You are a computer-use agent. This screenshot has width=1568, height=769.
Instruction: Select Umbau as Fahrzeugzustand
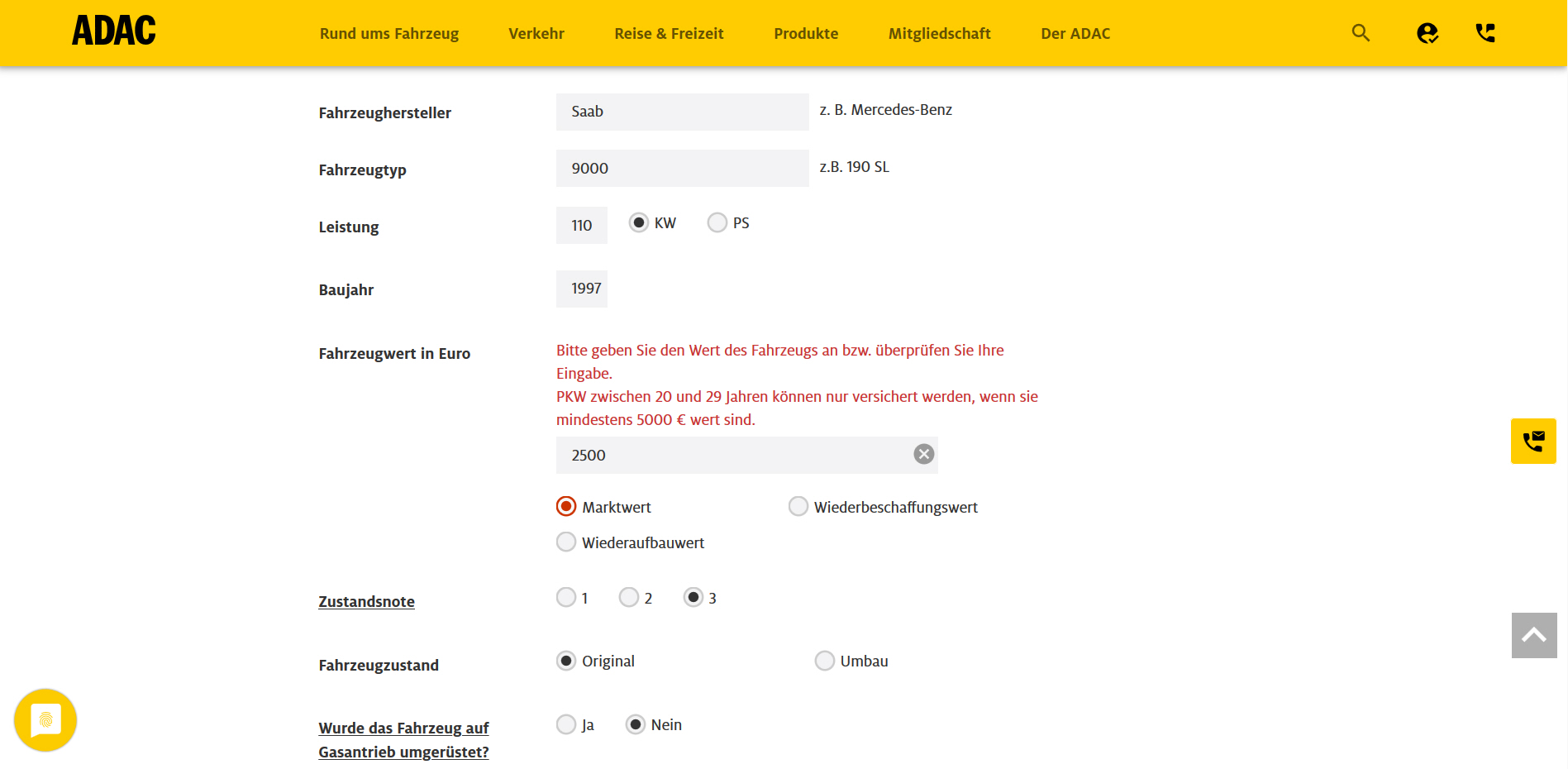coord(825,661)
